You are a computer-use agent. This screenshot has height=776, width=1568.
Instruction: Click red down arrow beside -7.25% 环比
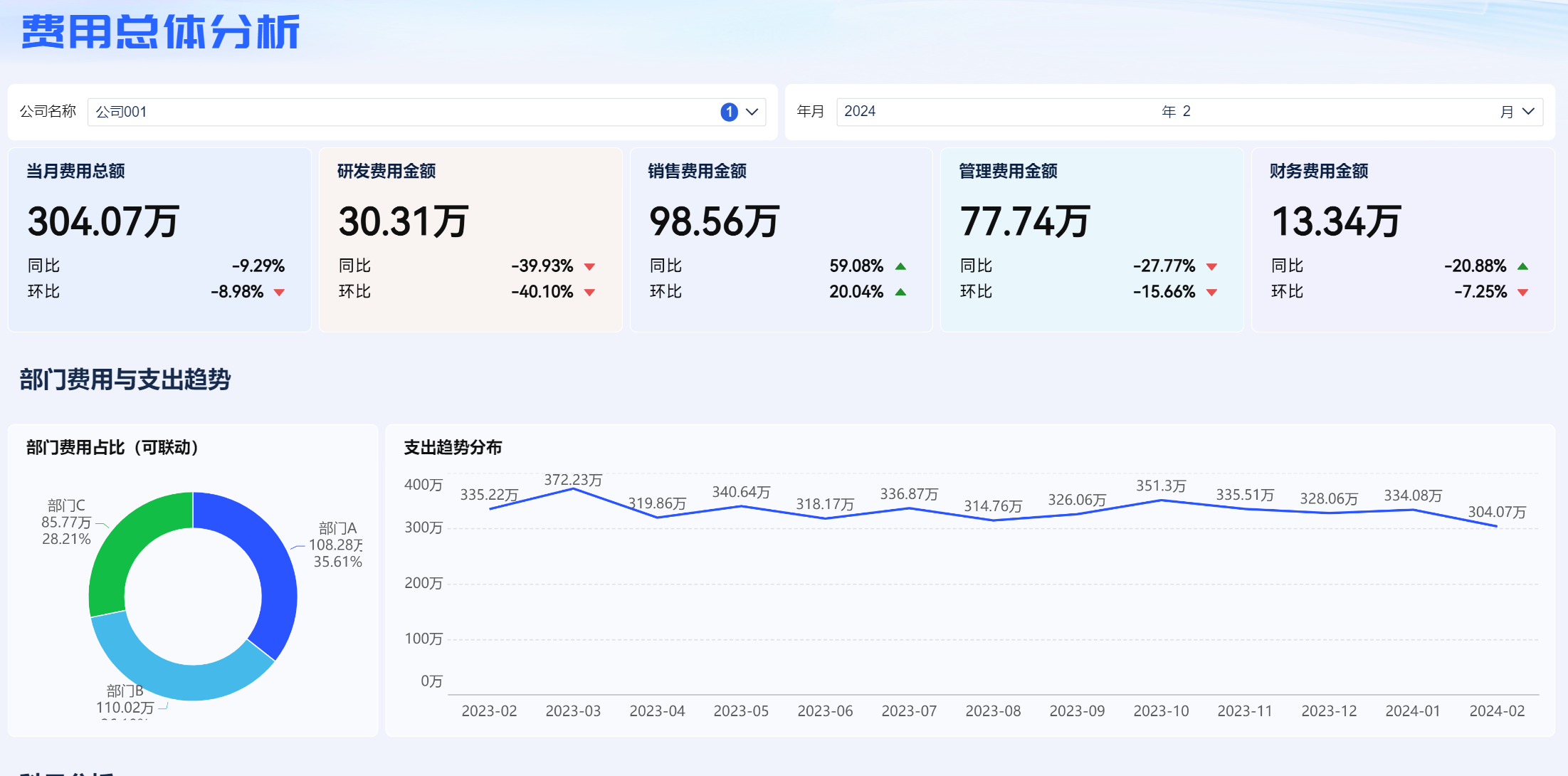point(1522,293)
